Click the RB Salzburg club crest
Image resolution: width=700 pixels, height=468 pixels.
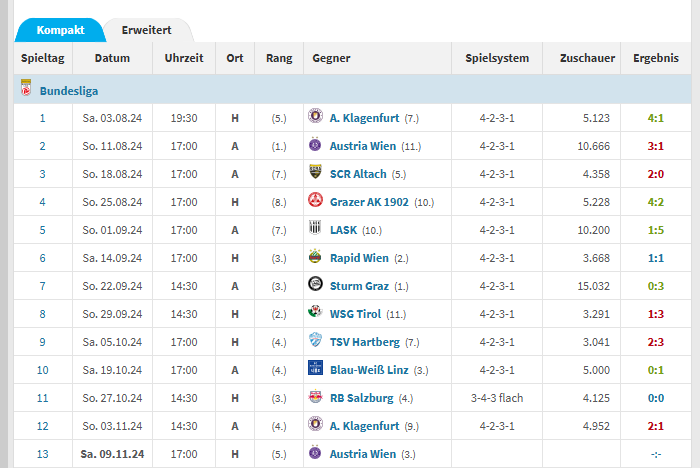click(x=315, y=397)
